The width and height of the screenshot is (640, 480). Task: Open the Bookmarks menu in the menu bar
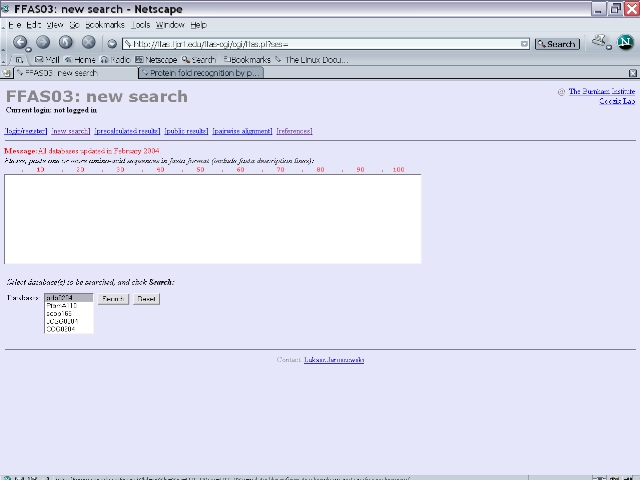[105, 24]
